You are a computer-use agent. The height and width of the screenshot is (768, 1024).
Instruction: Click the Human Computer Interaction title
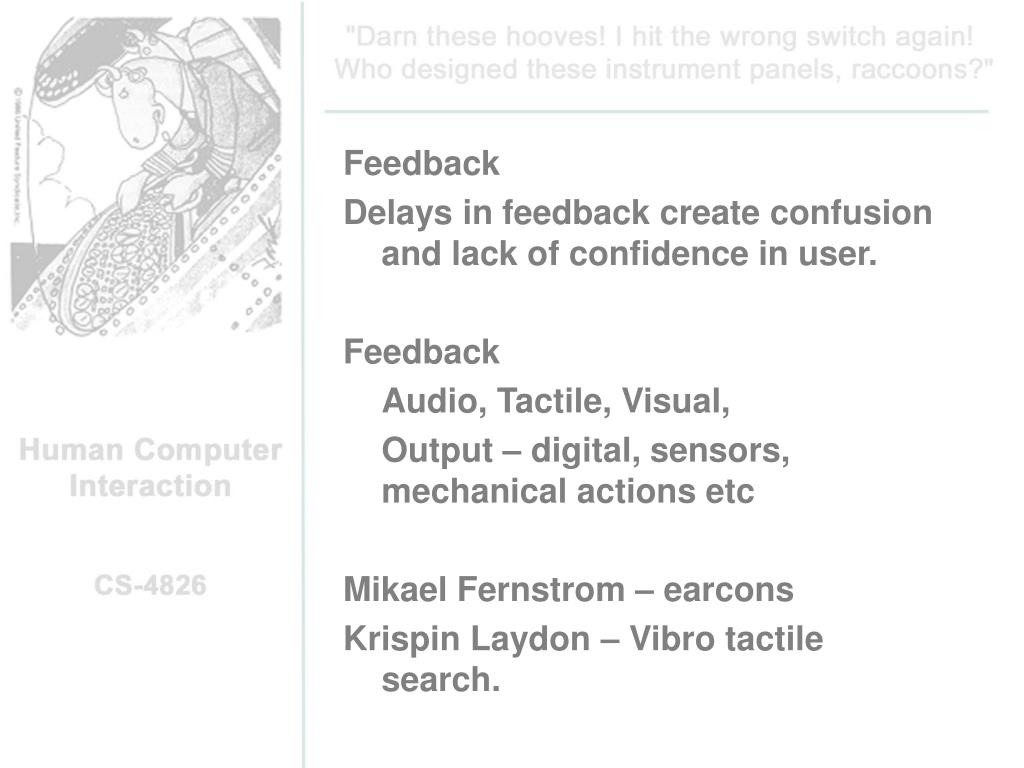[x=150, y=468]
